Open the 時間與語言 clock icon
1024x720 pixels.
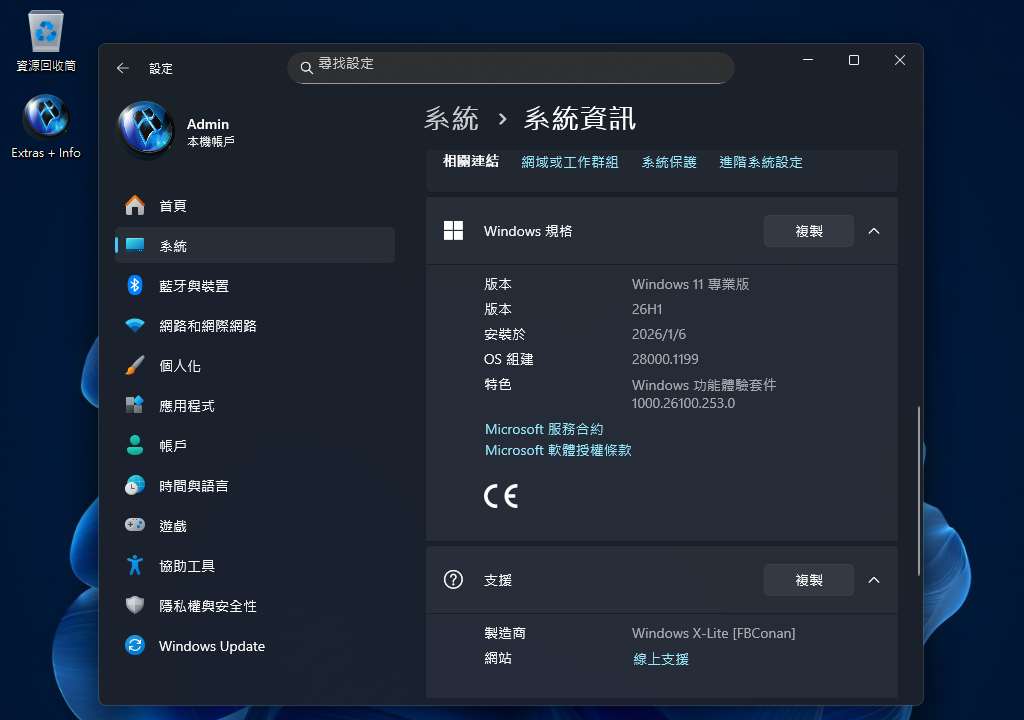pos(135,485)
